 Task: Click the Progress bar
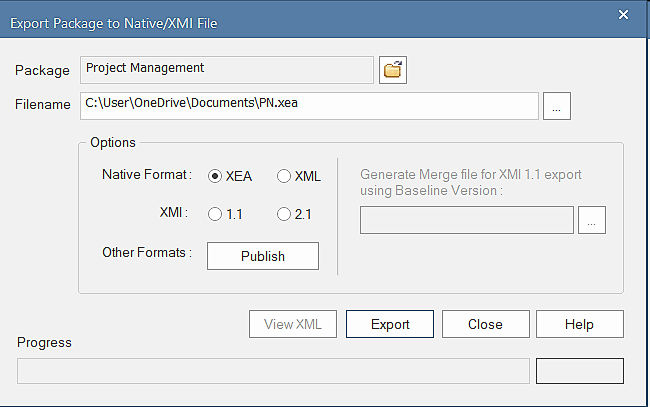(273, 371)
